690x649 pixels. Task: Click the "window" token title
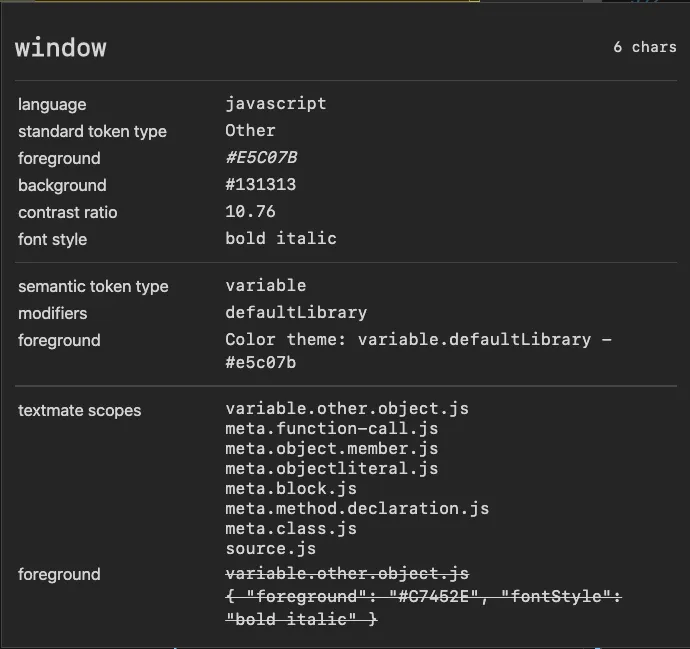coord(61,48)
